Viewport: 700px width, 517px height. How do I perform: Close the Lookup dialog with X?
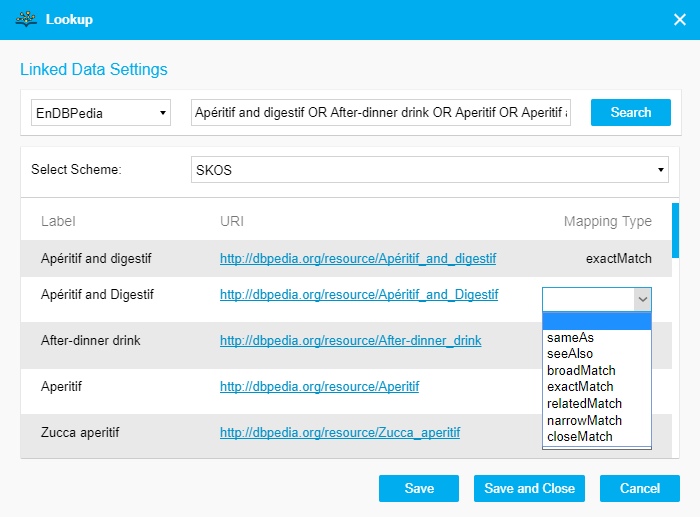pos(680,20)
